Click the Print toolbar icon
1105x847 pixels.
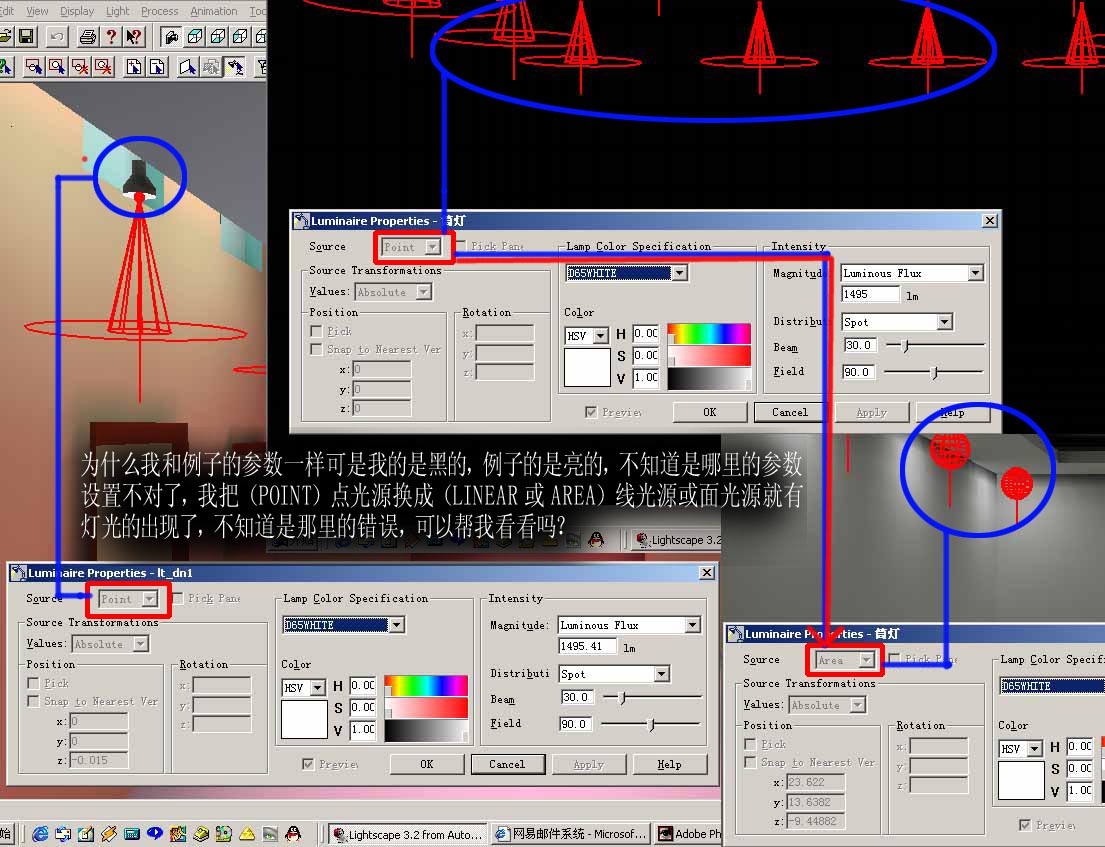(x=87, y=36)
